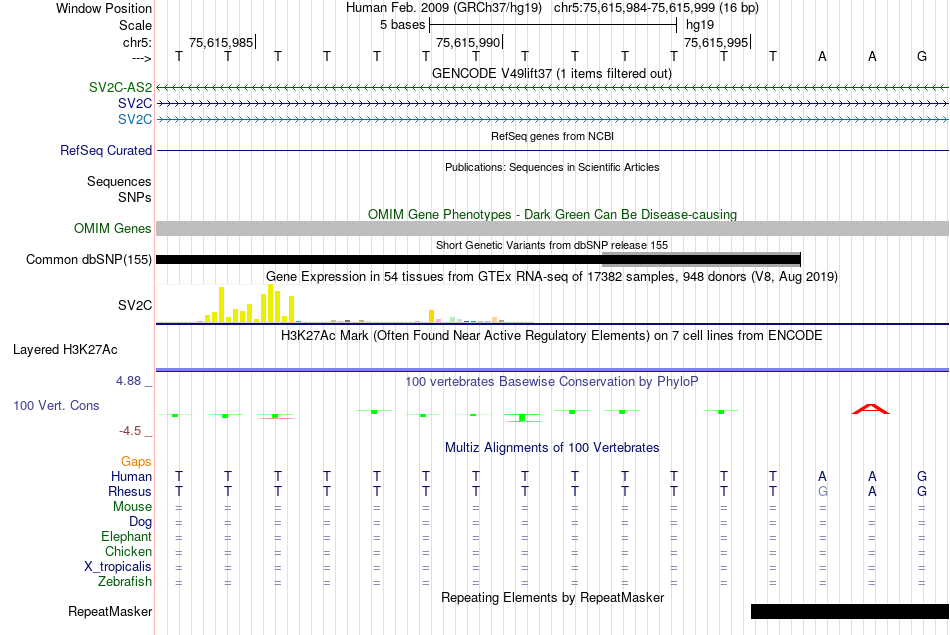Select the Elephant alignment row label
950x635 pixels.
(126, 536)
